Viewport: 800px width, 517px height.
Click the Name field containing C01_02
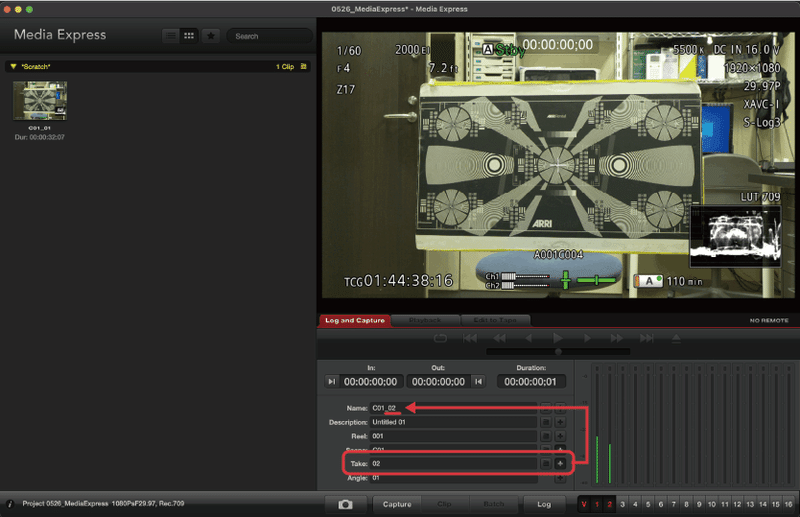click(453, 408)
